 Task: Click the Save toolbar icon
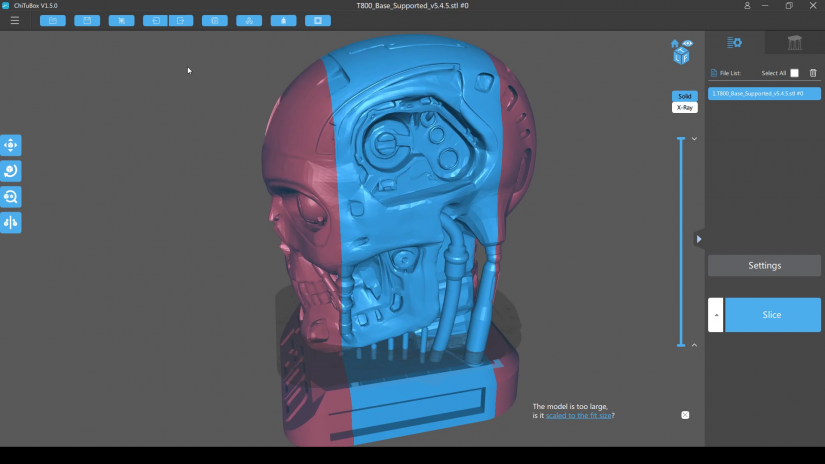87,20
